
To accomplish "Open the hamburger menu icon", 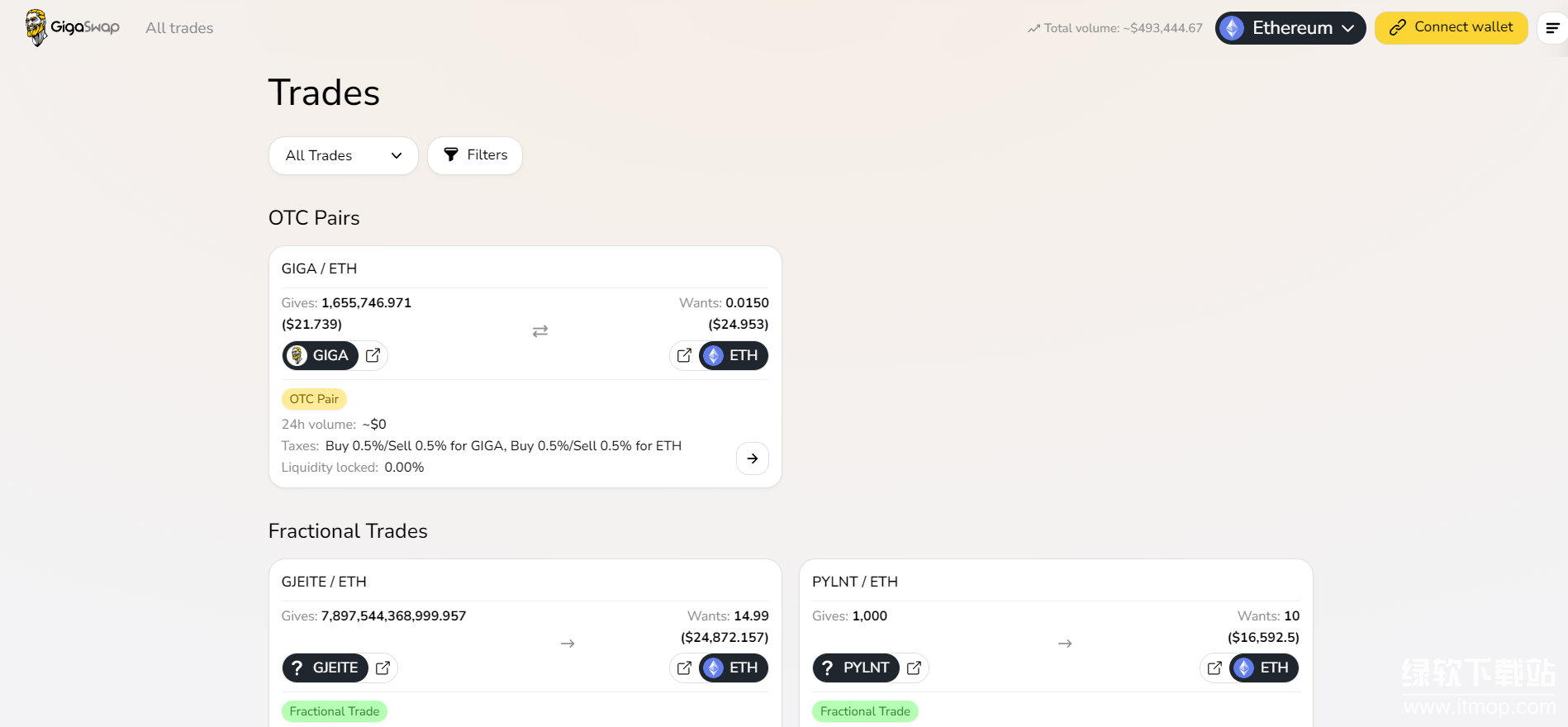I will 1552,28.
